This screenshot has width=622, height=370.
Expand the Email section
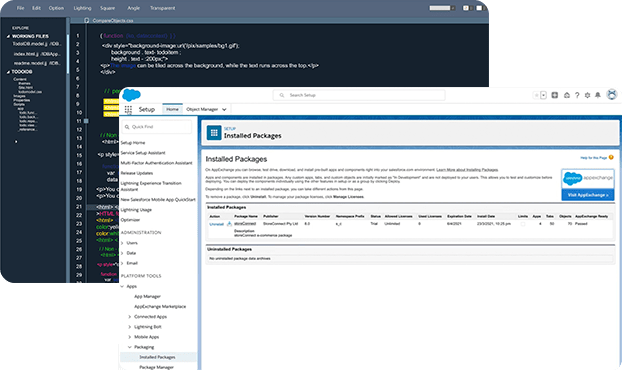click(122, 263)
